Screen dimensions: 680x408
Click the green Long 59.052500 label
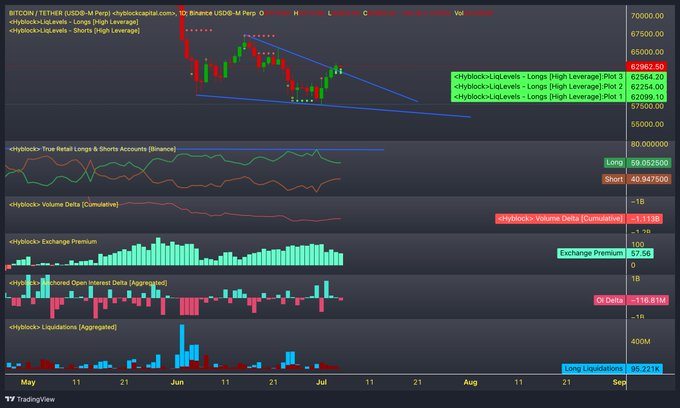638,163
